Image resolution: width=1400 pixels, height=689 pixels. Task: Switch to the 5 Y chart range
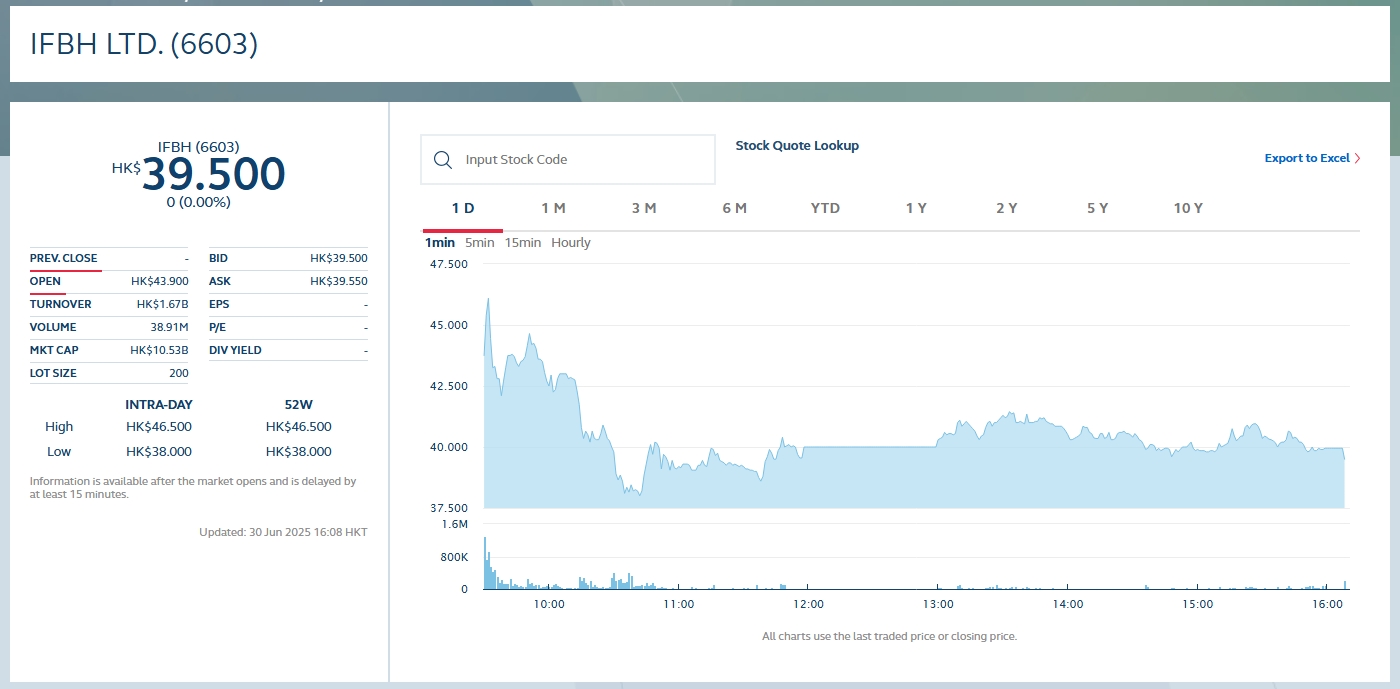tap(1097, 208)
